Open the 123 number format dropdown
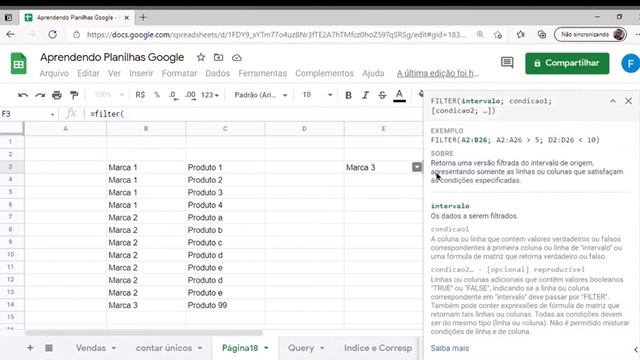The image size is (640, 360). [x=210, y=95]
